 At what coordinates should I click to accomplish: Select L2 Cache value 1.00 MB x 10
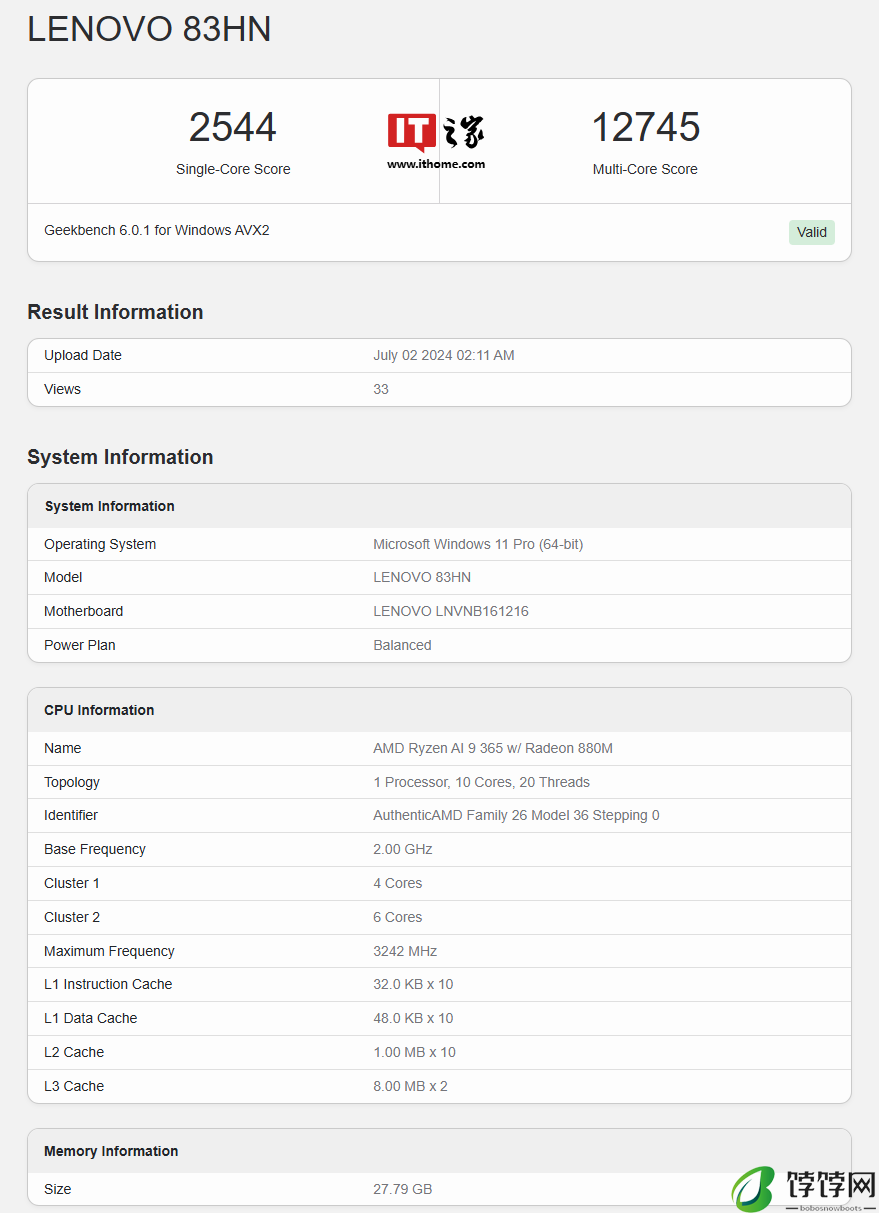pyautogui.click(x=414, y=1052)
